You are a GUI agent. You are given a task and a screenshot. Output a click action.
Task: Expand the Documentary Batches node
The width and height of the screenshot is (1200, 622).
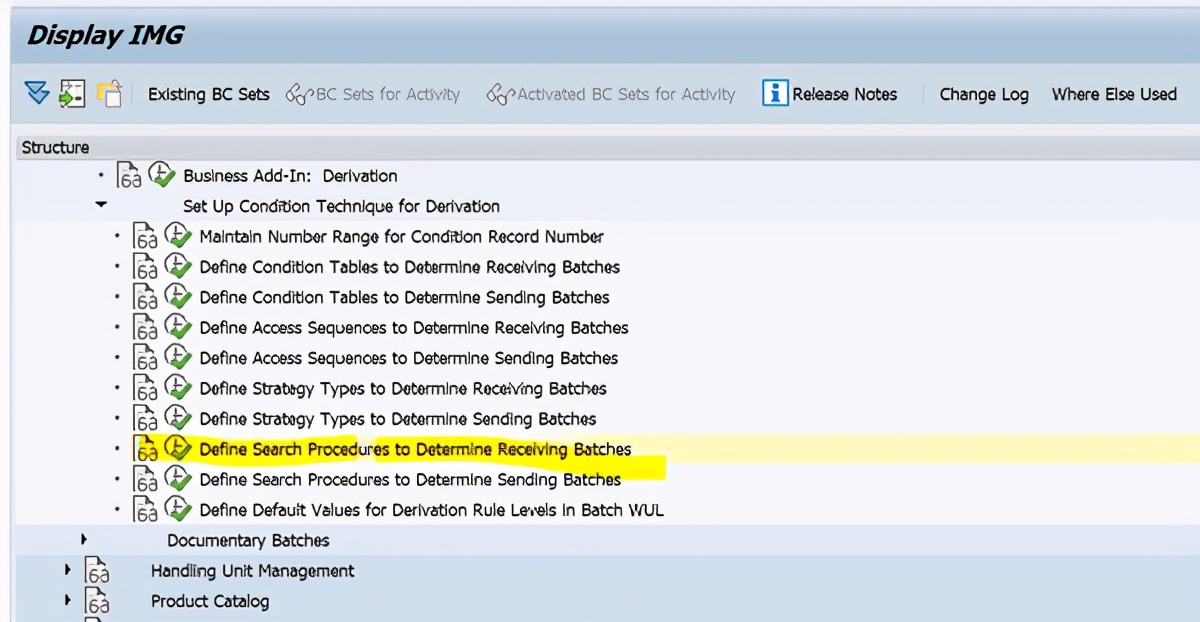click(84, 540)
